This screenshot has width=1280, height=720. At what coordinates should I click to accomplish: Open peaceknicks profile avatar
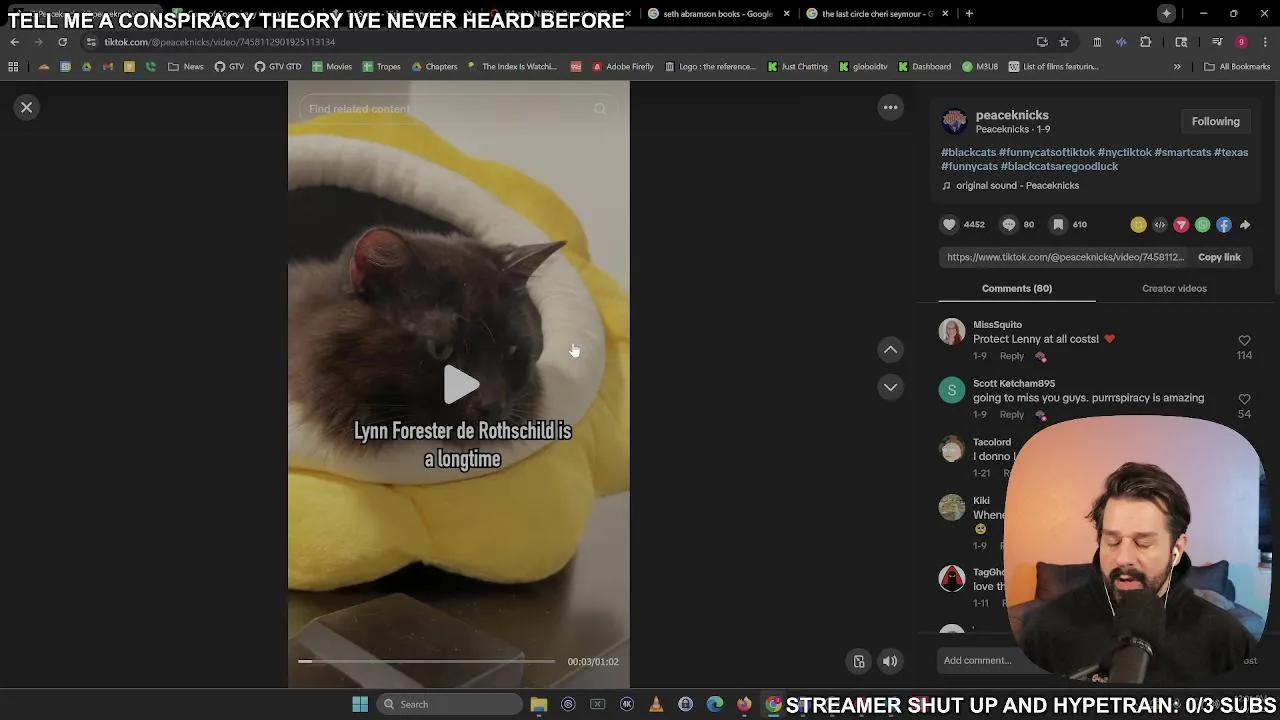click(x=955, y=122)
